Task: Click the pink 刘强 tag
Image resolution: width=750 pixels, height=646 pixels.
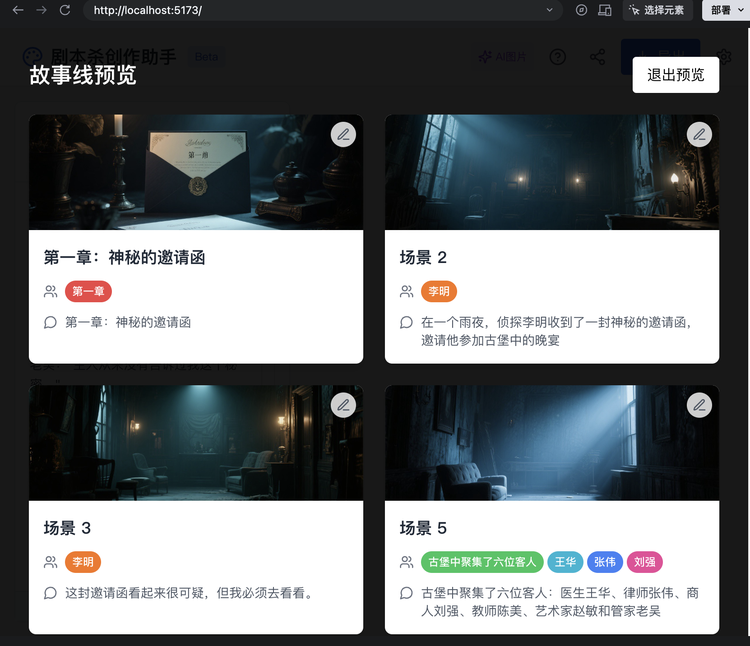Action: (645, 562)
